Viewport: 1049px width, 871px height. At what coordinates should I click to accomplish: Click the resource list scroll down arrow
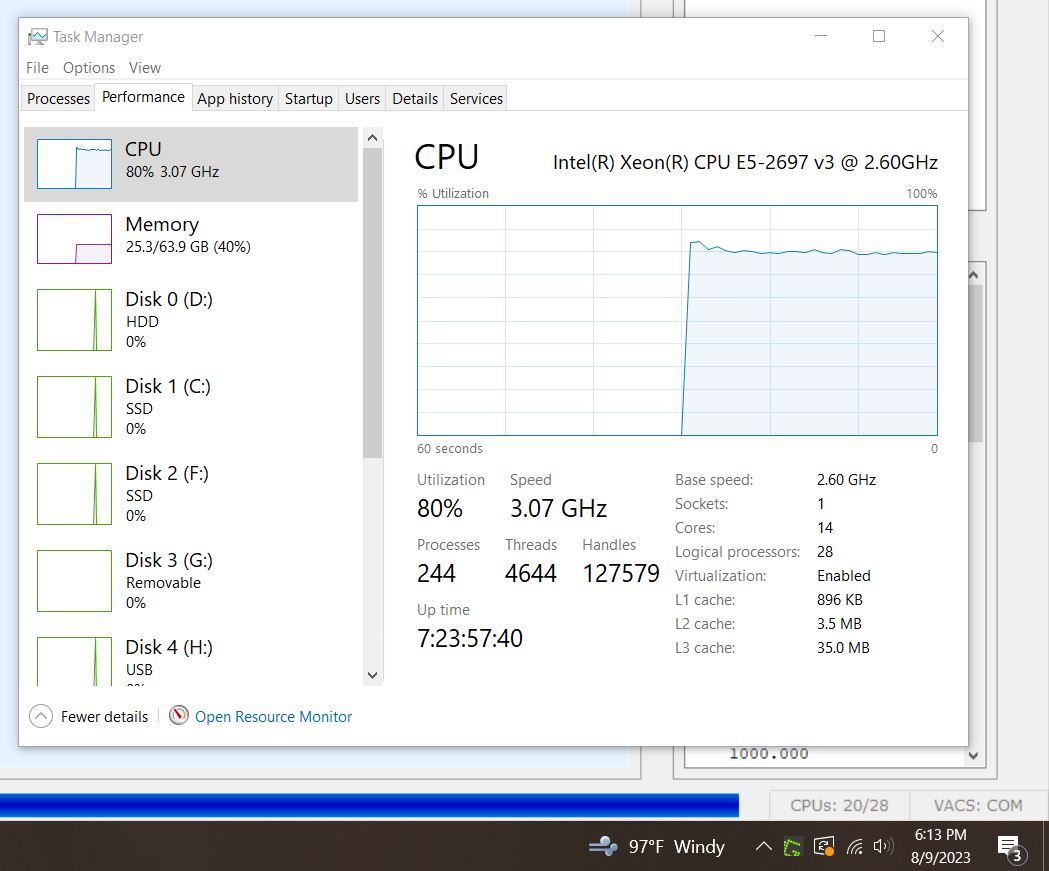click(373, 675)
